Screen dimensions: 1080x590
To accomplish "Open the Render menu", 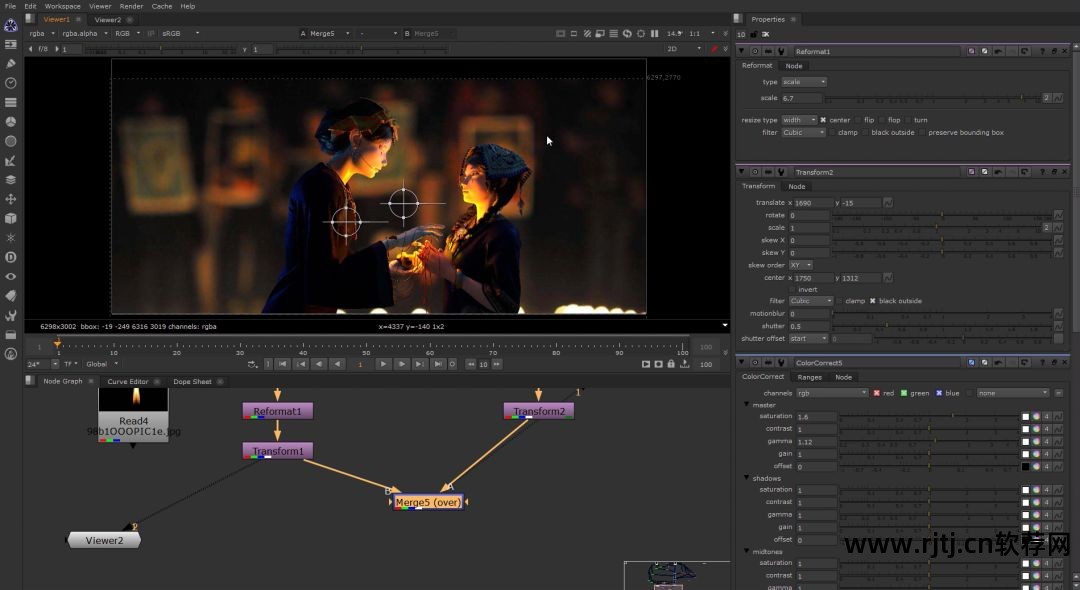I will 130,6.
